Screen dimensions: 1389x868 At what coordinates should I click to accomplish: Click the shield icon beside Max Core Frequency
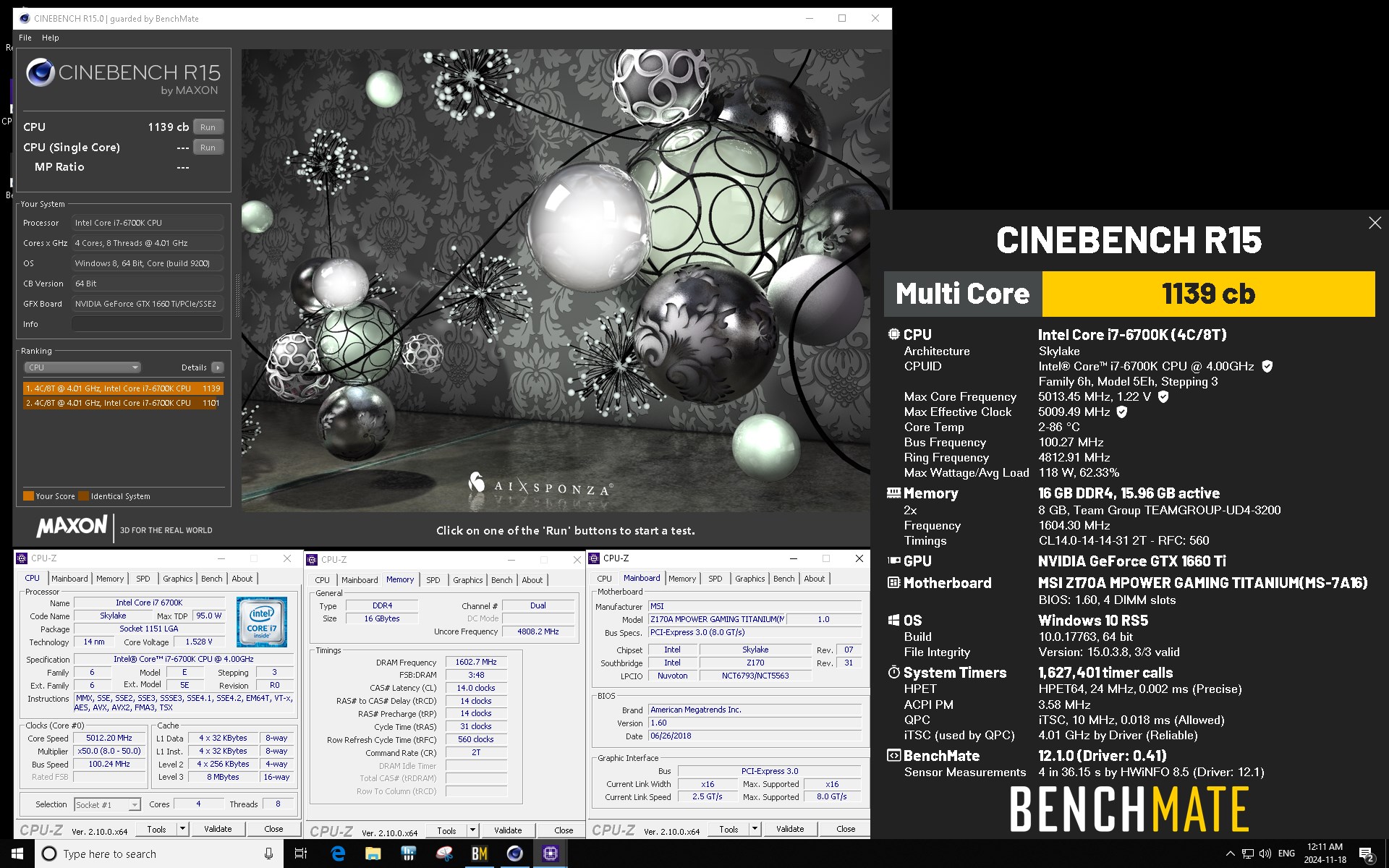point(1163,397)
